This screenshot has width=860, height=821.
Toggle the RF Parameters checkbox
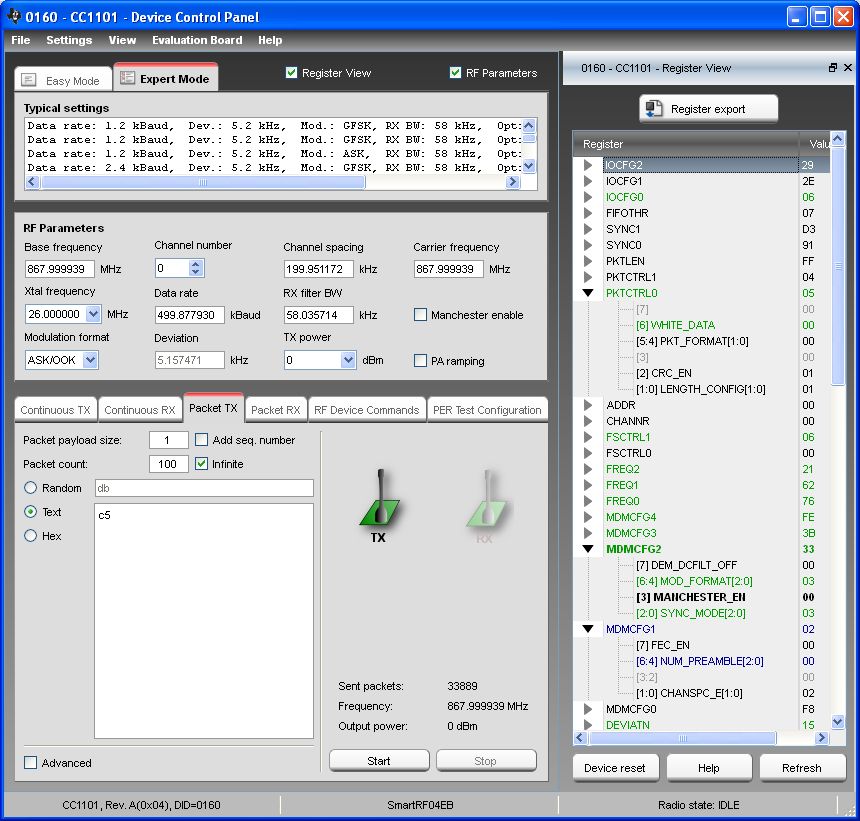455,72
